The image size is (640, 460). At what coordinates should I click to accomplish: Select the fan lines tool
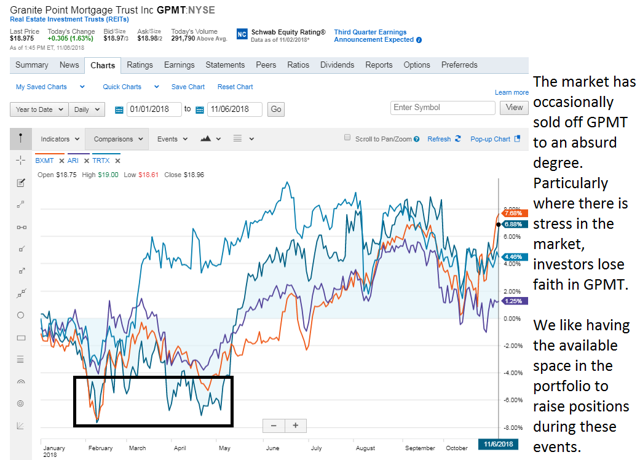click(x=20, y=426)
